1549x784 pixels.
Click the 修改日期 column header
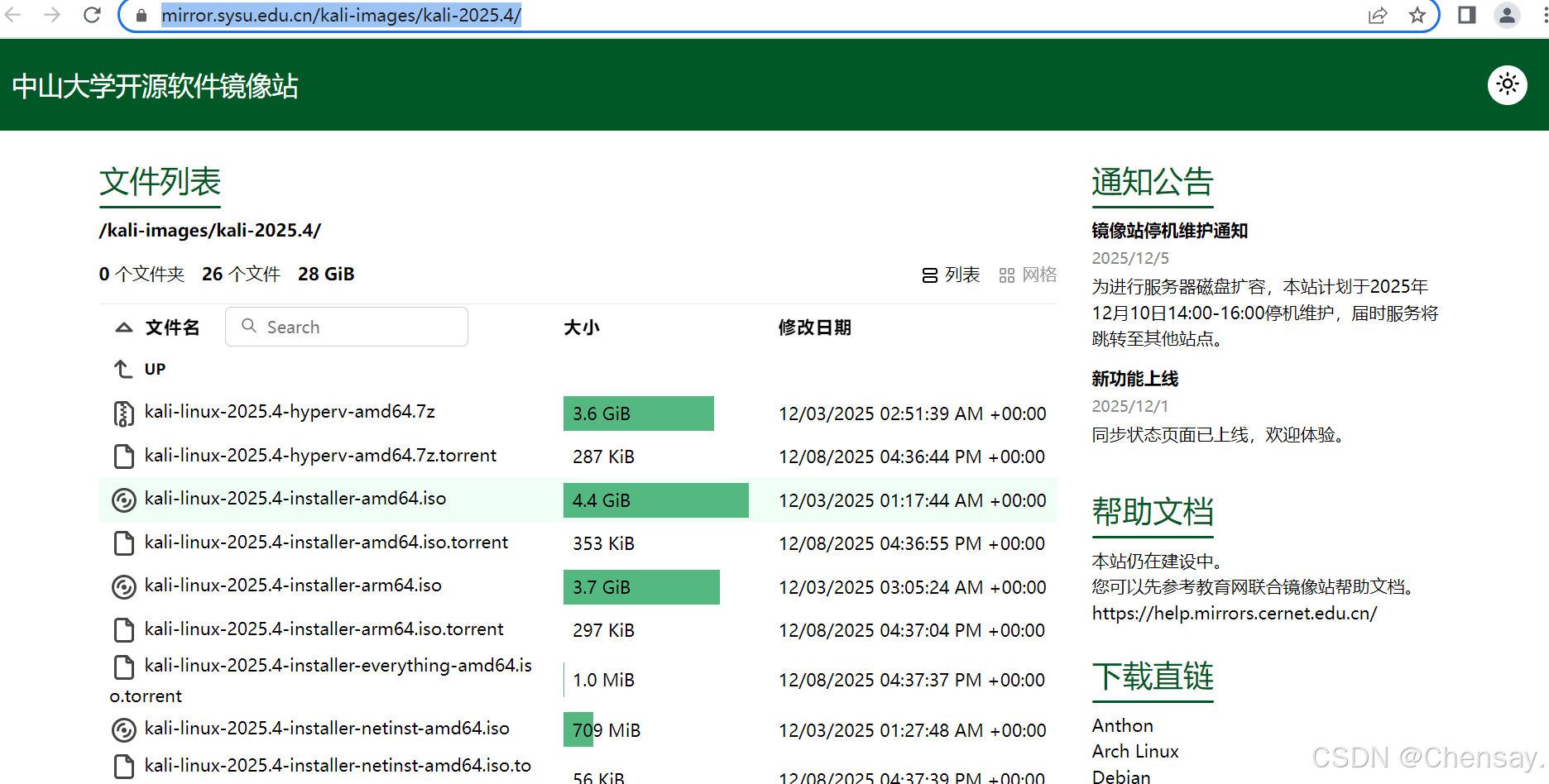(815, 327)
